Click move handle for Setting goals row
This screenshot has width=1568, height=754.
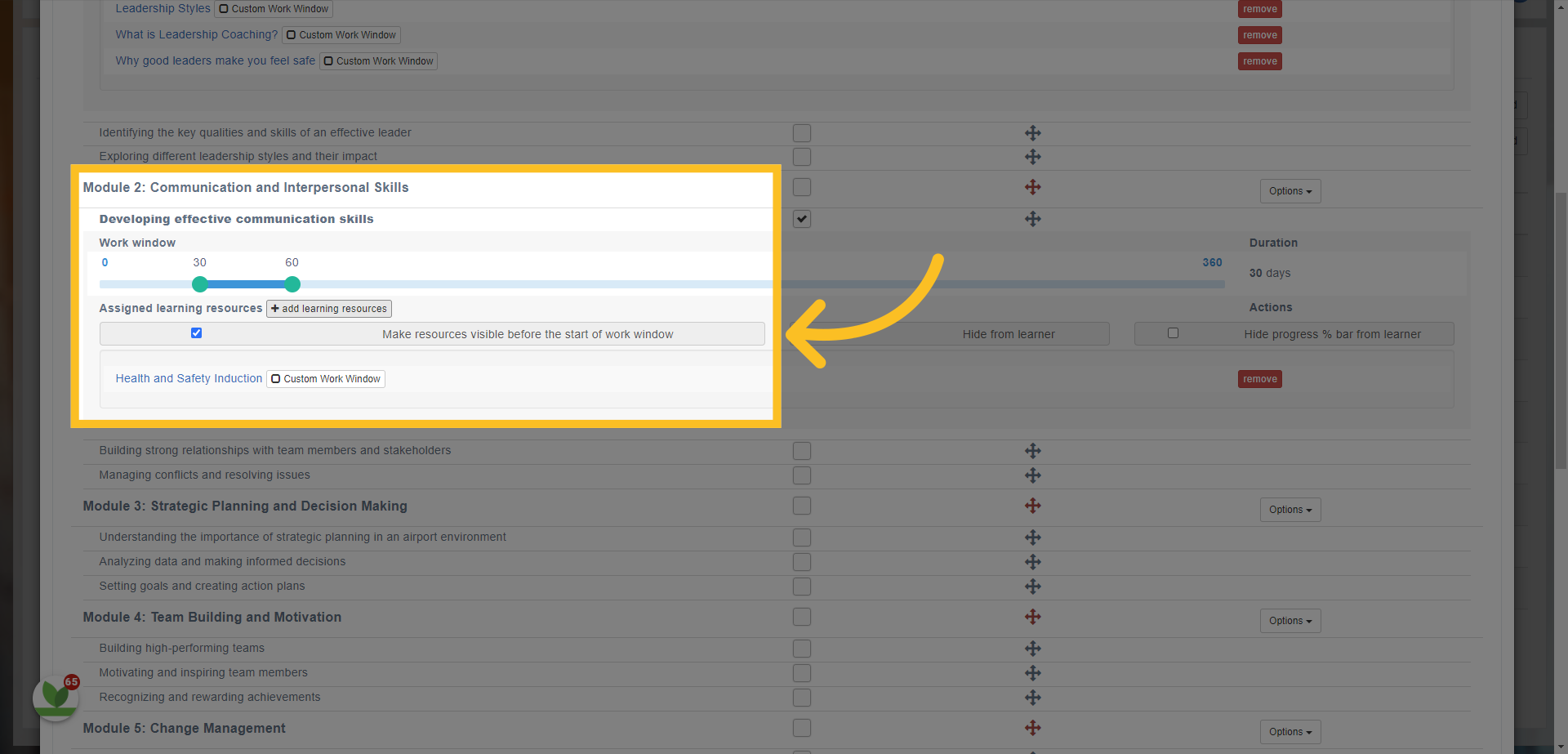(x=1032, y=587)
